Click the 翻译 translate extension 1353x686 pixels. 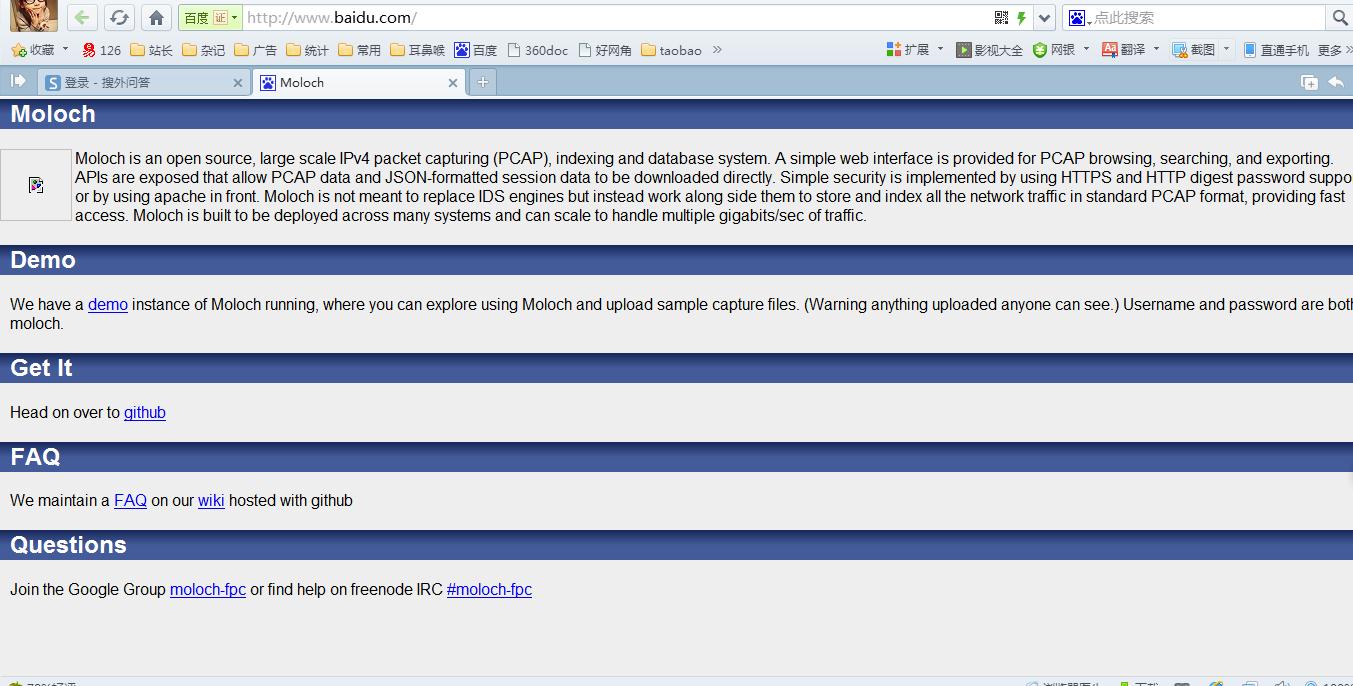click(x=1124, y=49)
